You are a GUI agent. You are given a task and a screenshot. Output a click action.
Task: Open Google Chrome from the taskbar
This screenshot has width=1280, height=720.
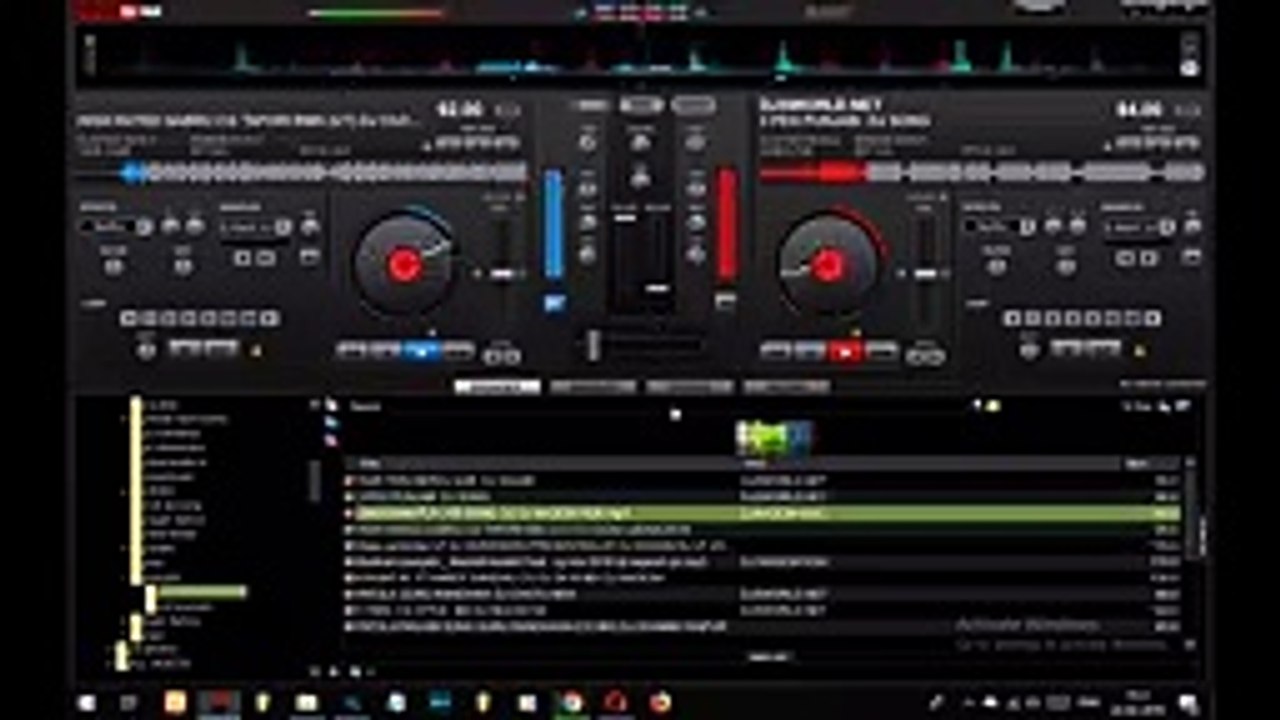[x=571, y=702]
